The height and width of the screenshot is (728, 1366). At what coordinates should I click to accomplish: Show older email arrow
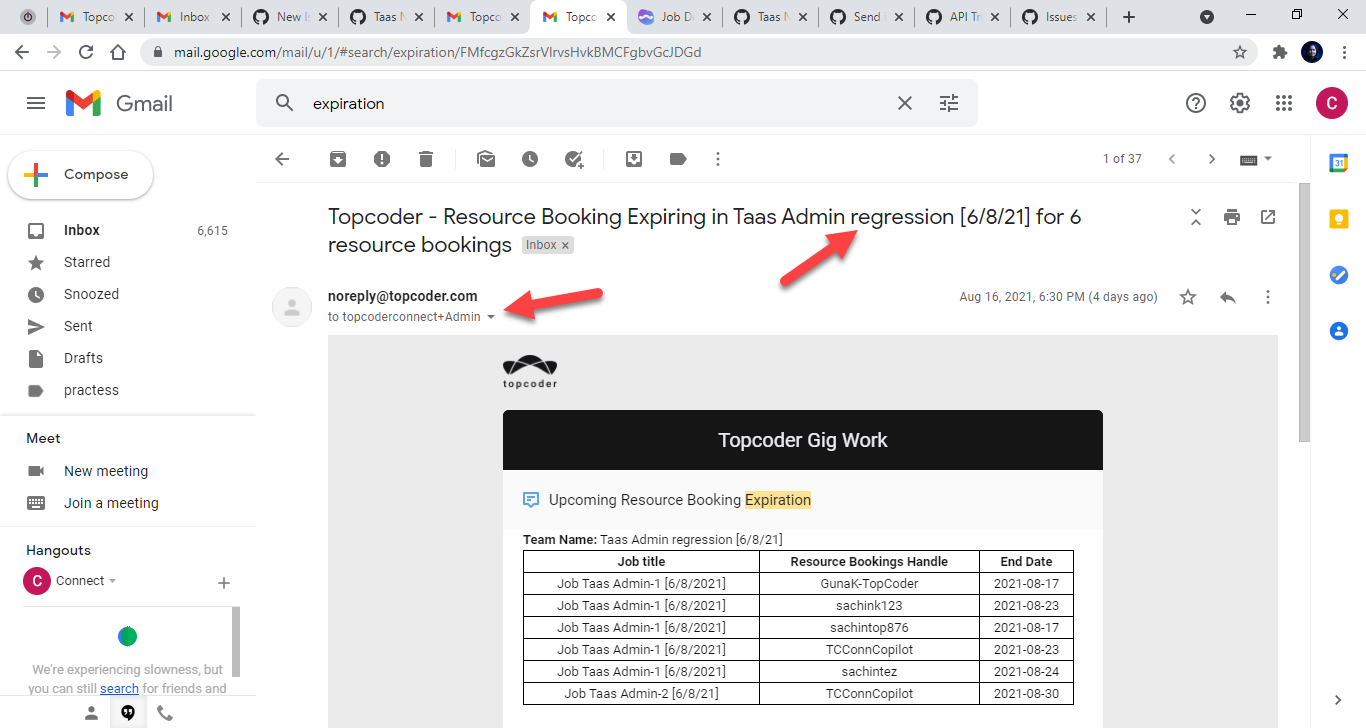click(x=1212, y=159)
